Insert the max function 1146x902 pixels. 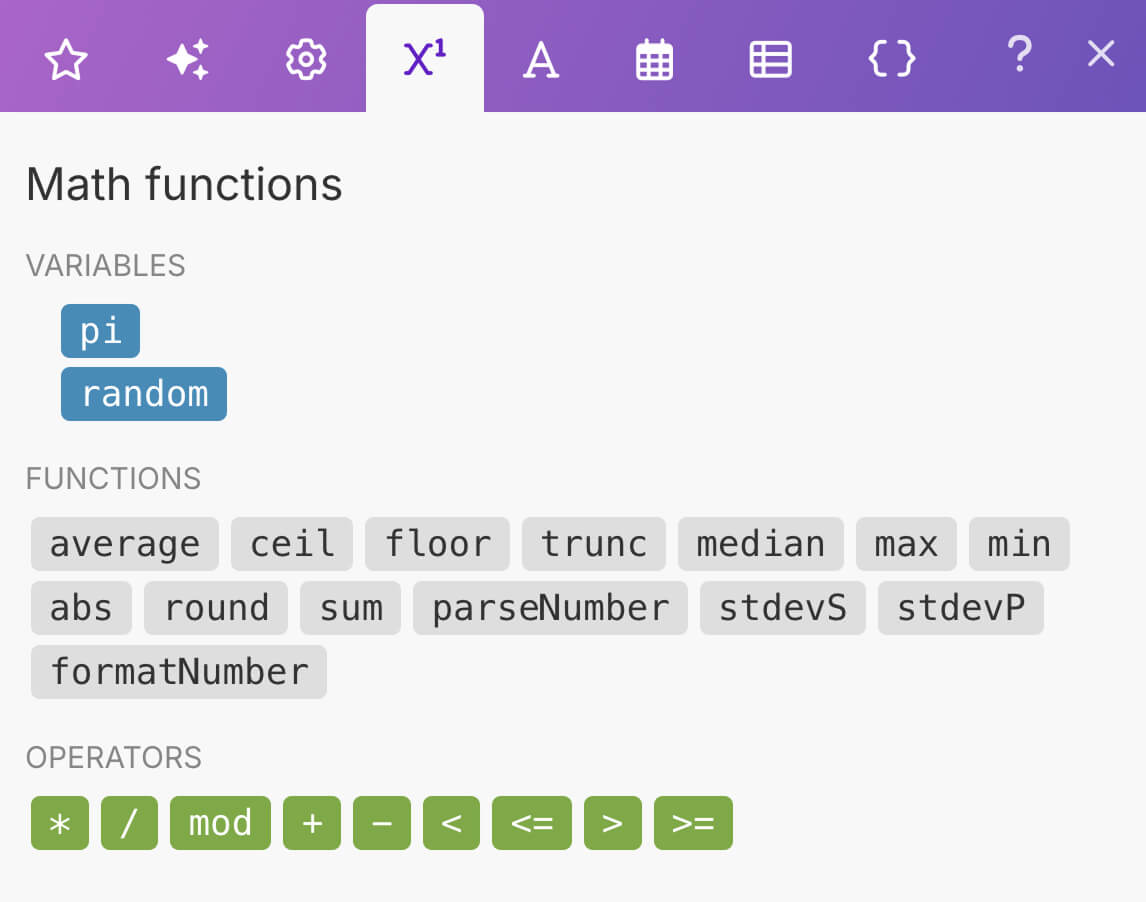906,544
